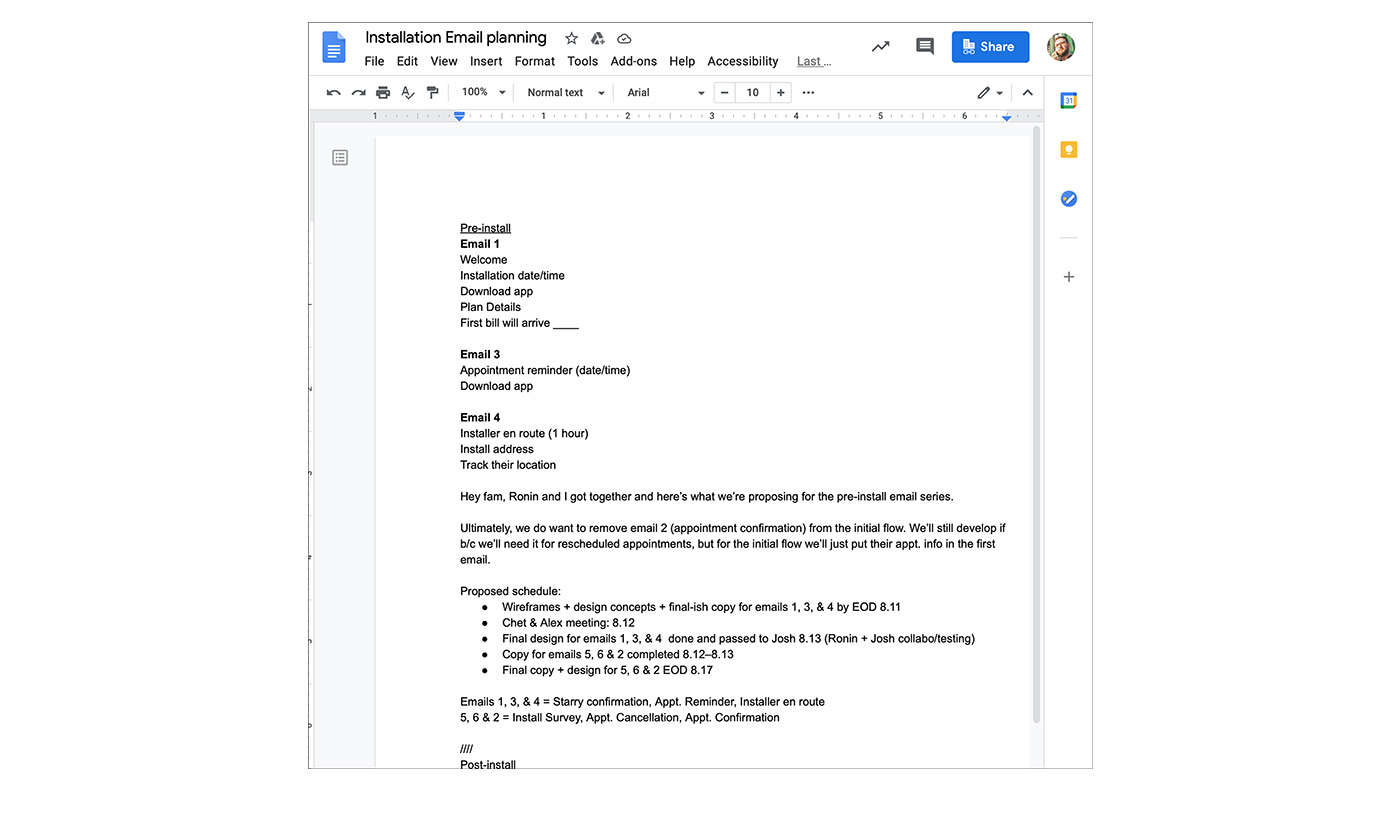
Task: Click the 'Appointment reminder (date/time)' line
Action: point(545,370)
